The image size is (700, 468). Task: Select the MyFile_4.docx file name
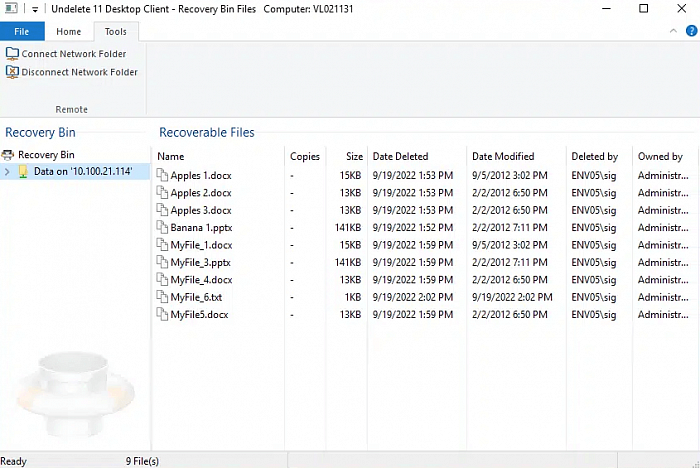[201, 280]
